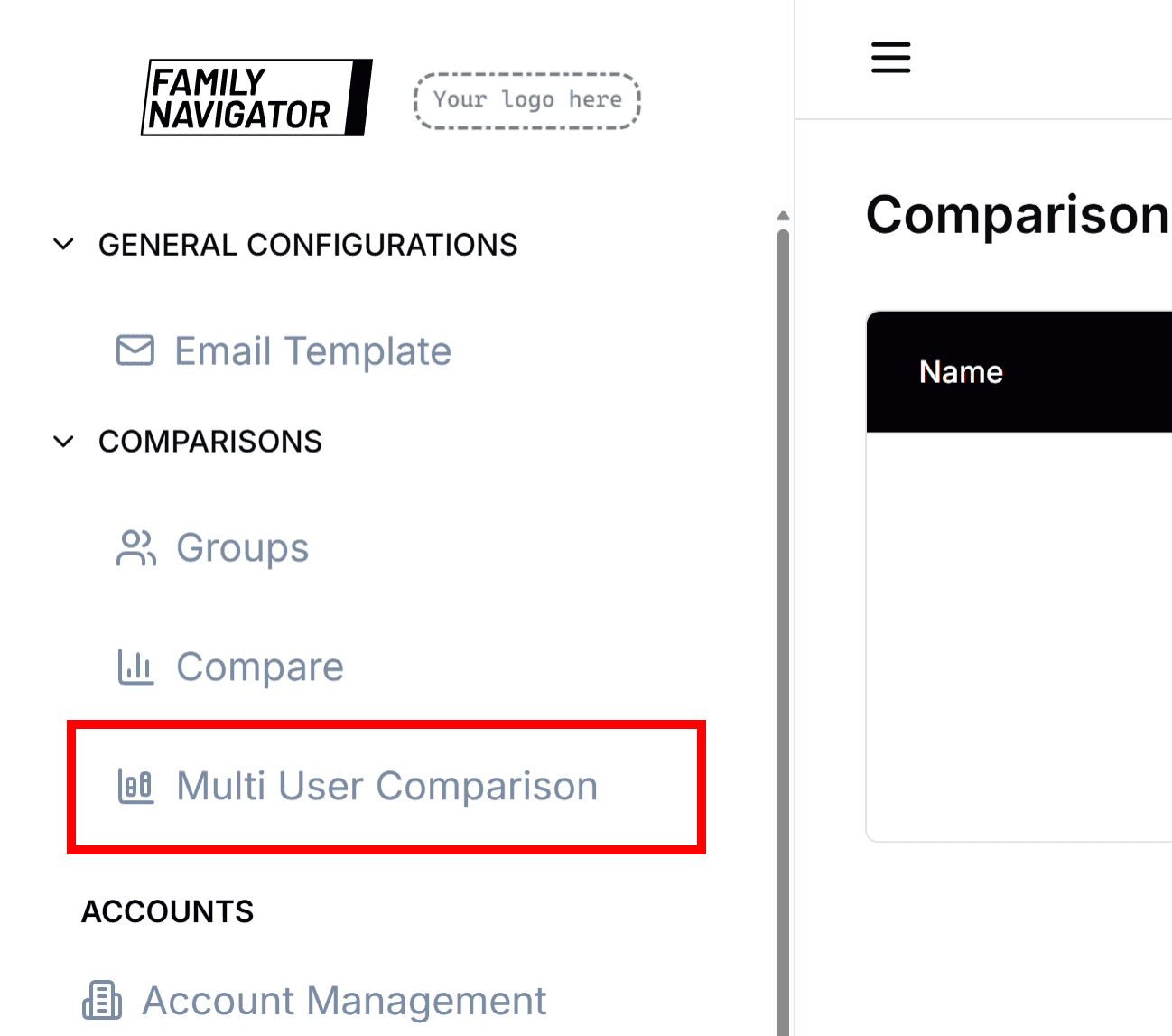Select the Compare bar chart icon
The image size is (1172, 1036).
point(135,667)
